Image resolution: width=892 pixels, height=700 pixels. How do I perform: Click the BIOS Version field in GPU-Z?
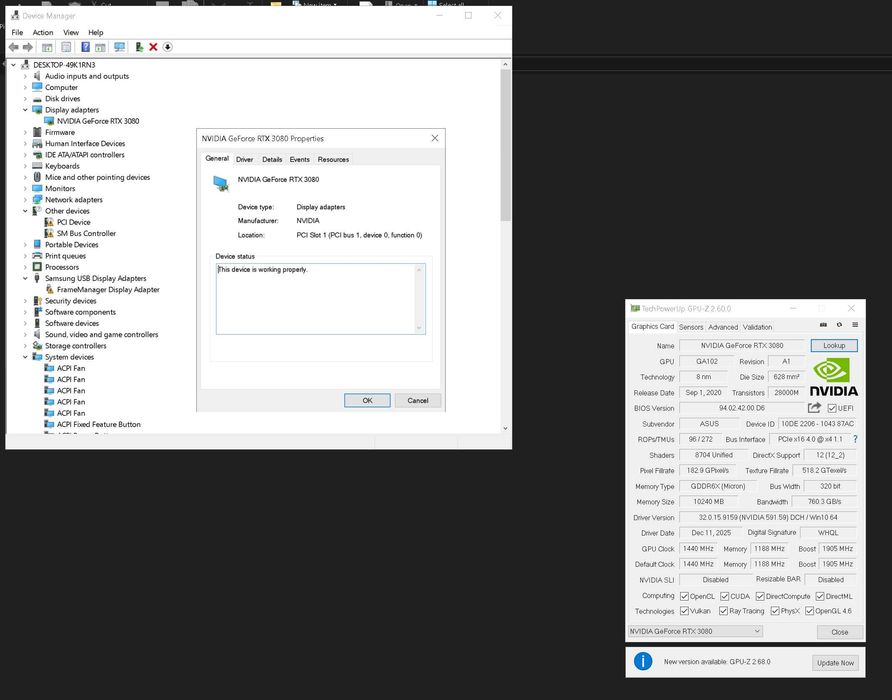pos(741,408)
